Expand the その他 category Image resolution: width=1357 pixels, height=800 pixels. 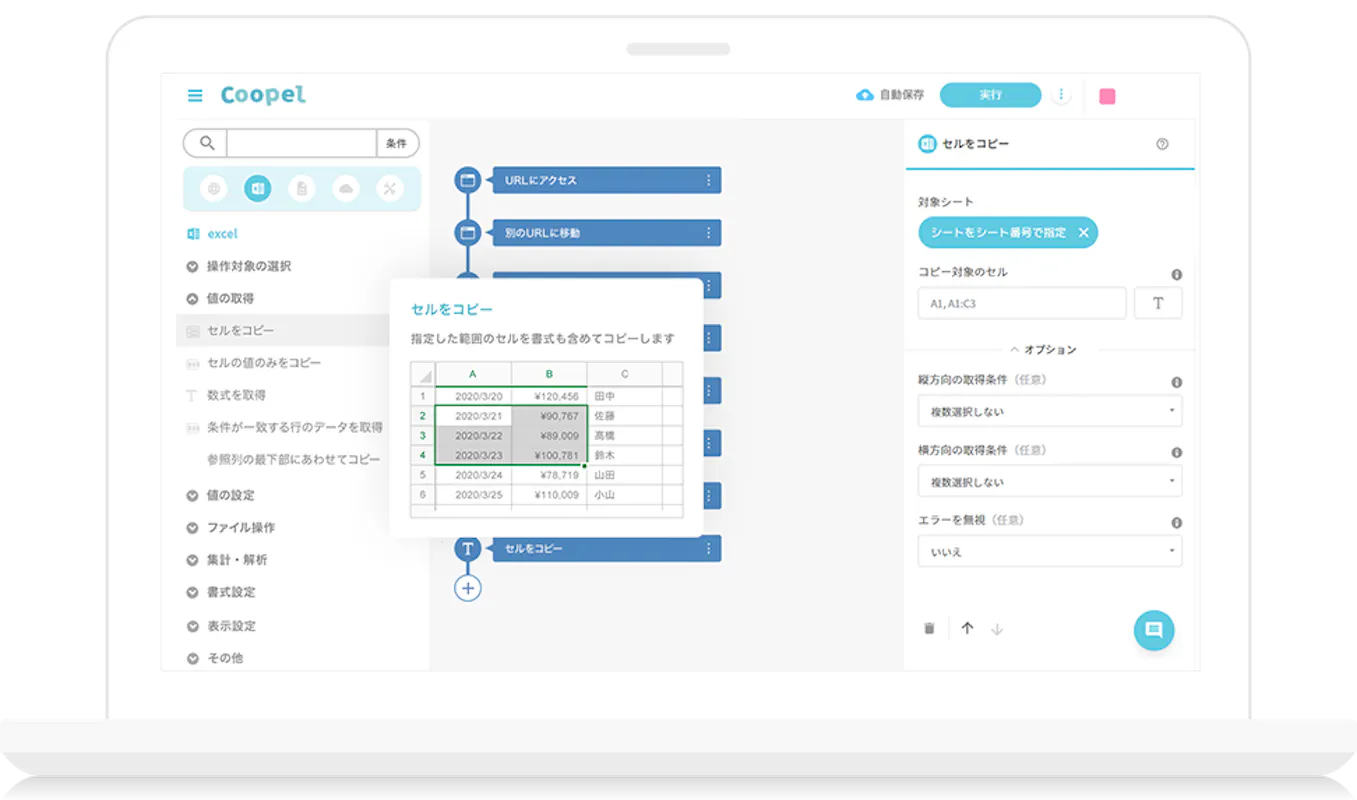tap(214, 658)
